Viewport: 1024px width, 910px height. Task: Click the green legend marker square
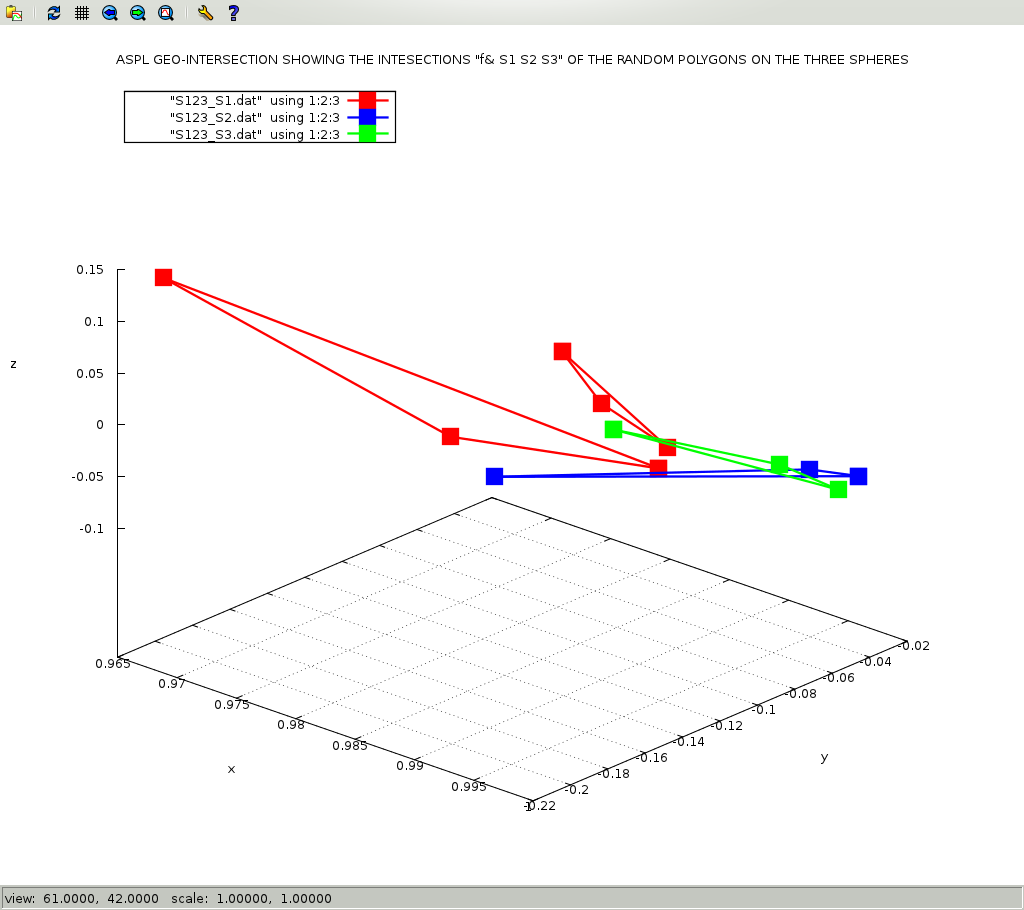(367, 134)
